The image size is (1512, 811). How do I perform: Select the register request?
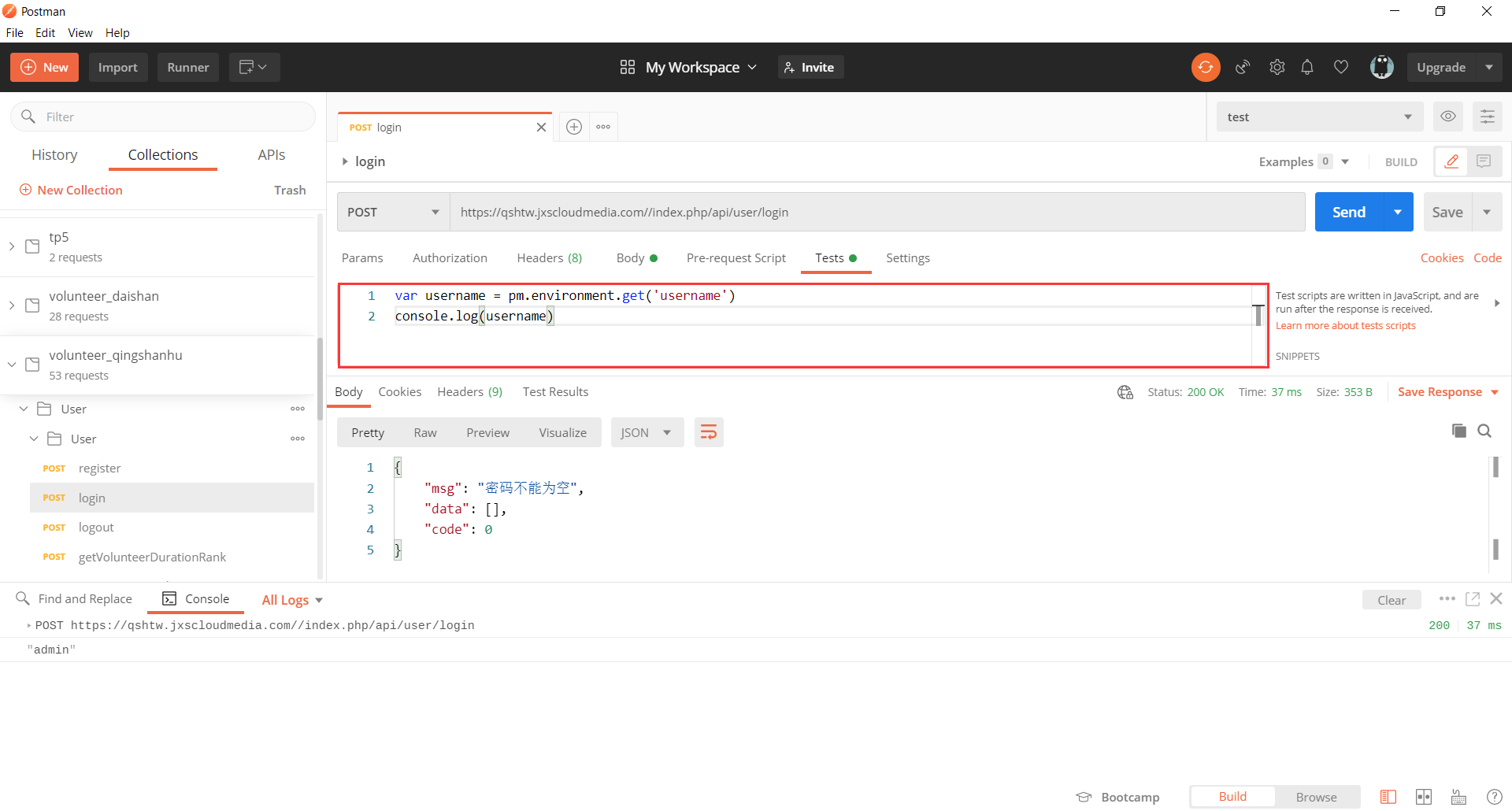[172, 468]
